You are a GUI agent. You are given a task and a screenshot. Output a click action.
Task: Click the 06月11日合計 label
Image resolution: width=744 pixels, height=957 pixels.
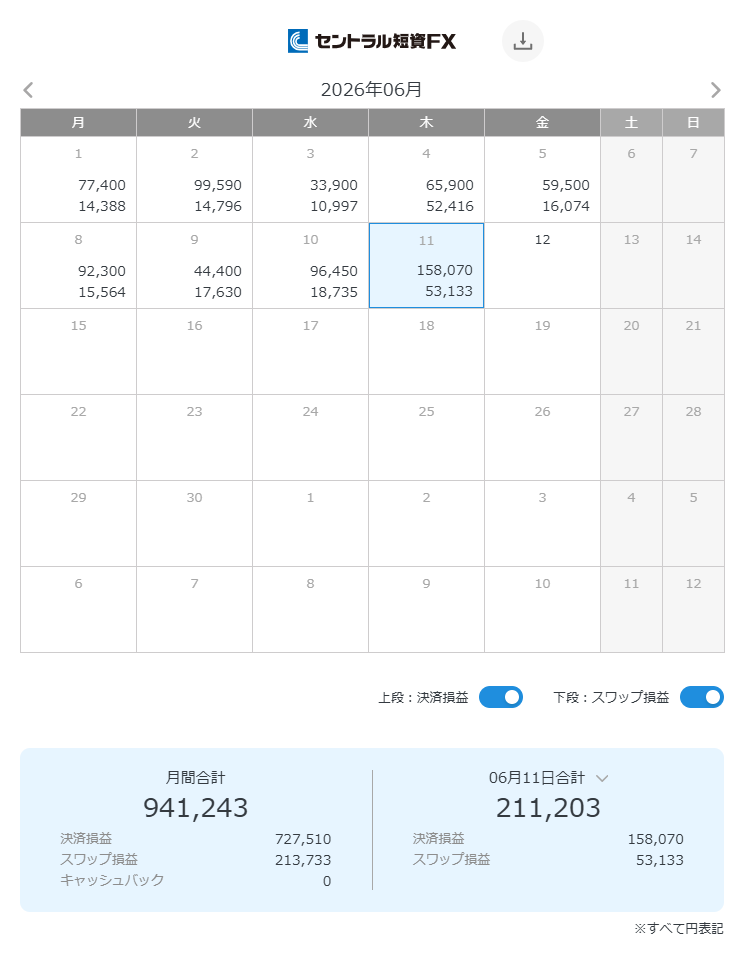[537, 778]
